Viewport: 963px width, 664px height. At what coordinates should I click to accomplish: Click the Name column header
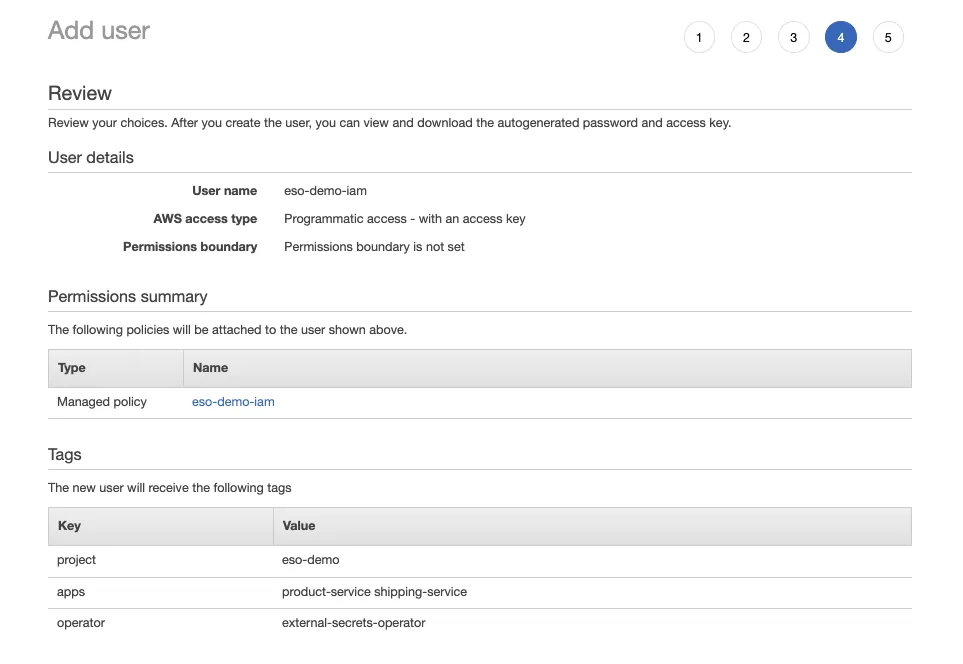[210, 367]
